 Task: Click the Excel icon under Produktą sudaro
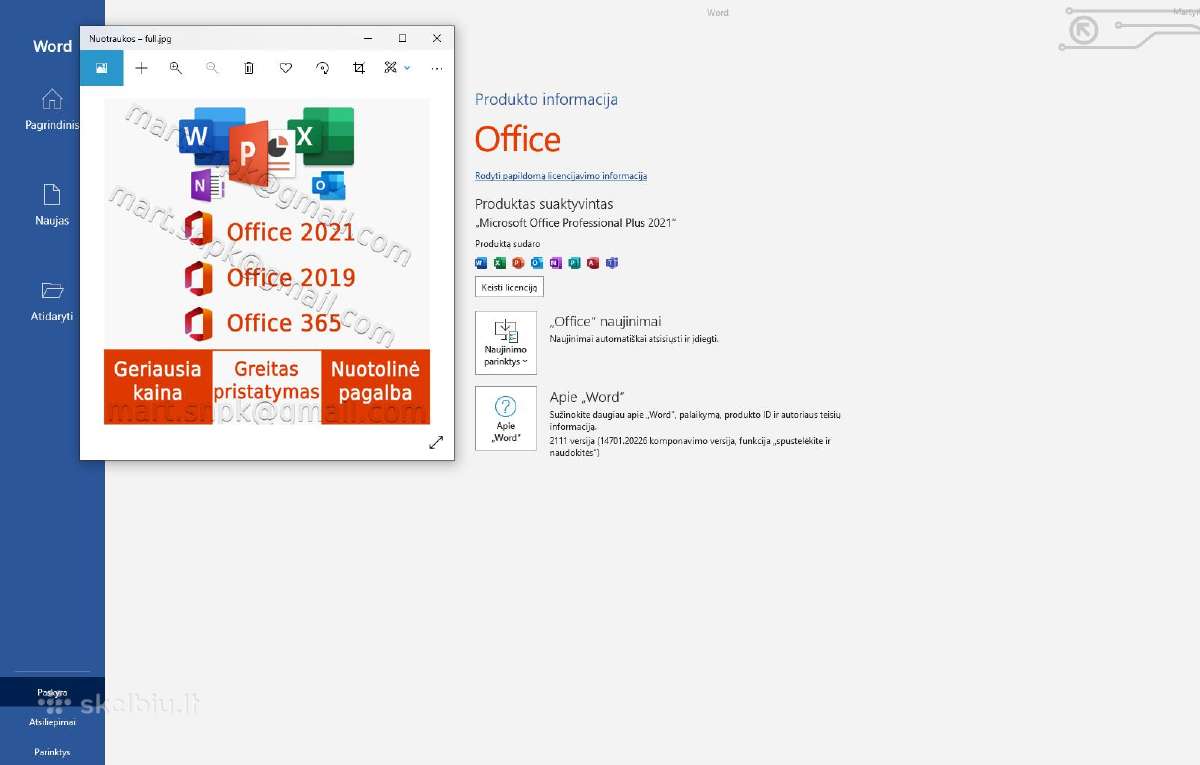point(499,263)
